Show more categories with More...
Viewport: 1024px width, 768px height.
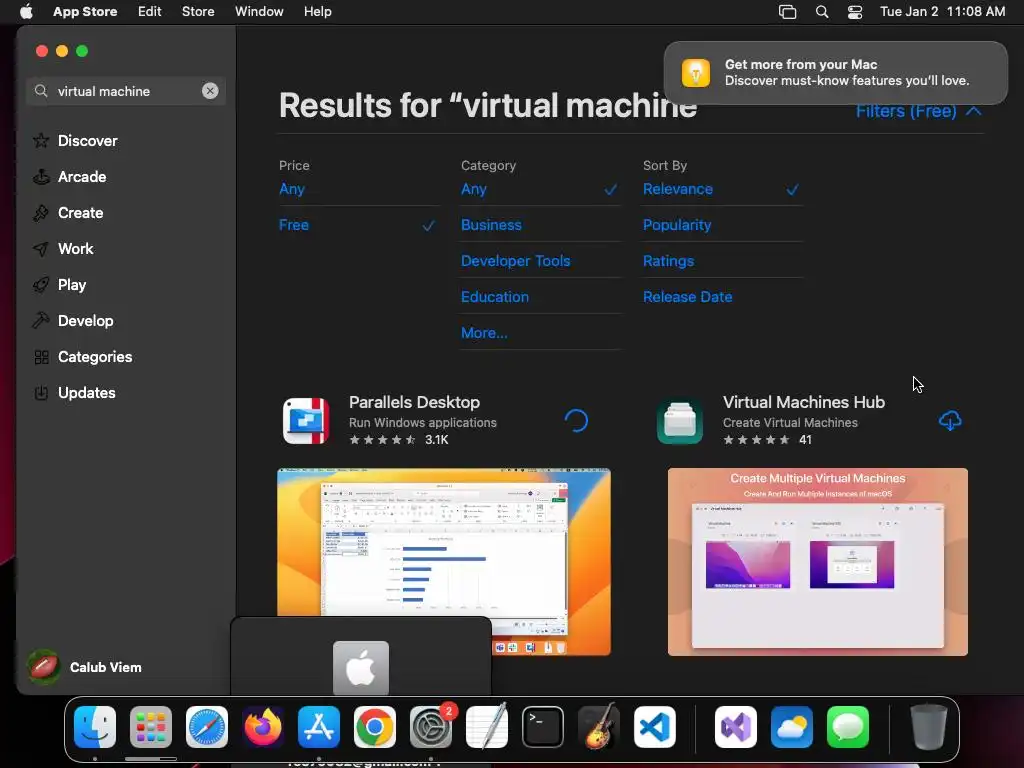484,332
